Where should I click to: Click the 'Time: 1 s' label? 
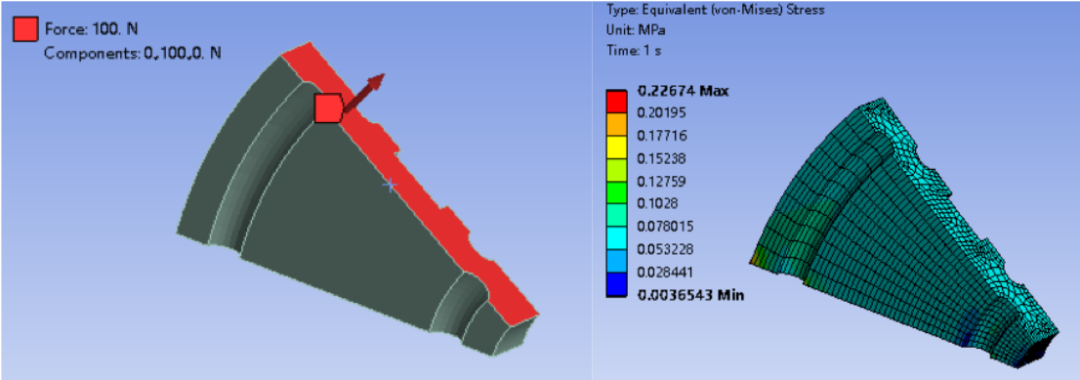tap(634, 51)
